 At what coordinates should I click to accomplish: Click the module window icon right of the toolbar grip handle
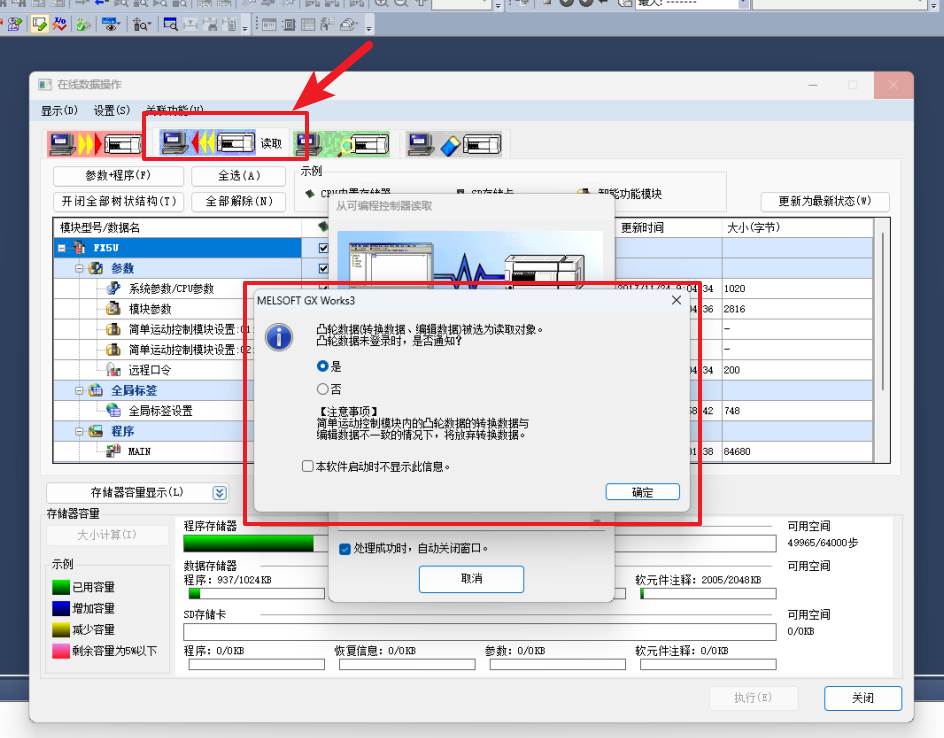[x=269, y=25]
